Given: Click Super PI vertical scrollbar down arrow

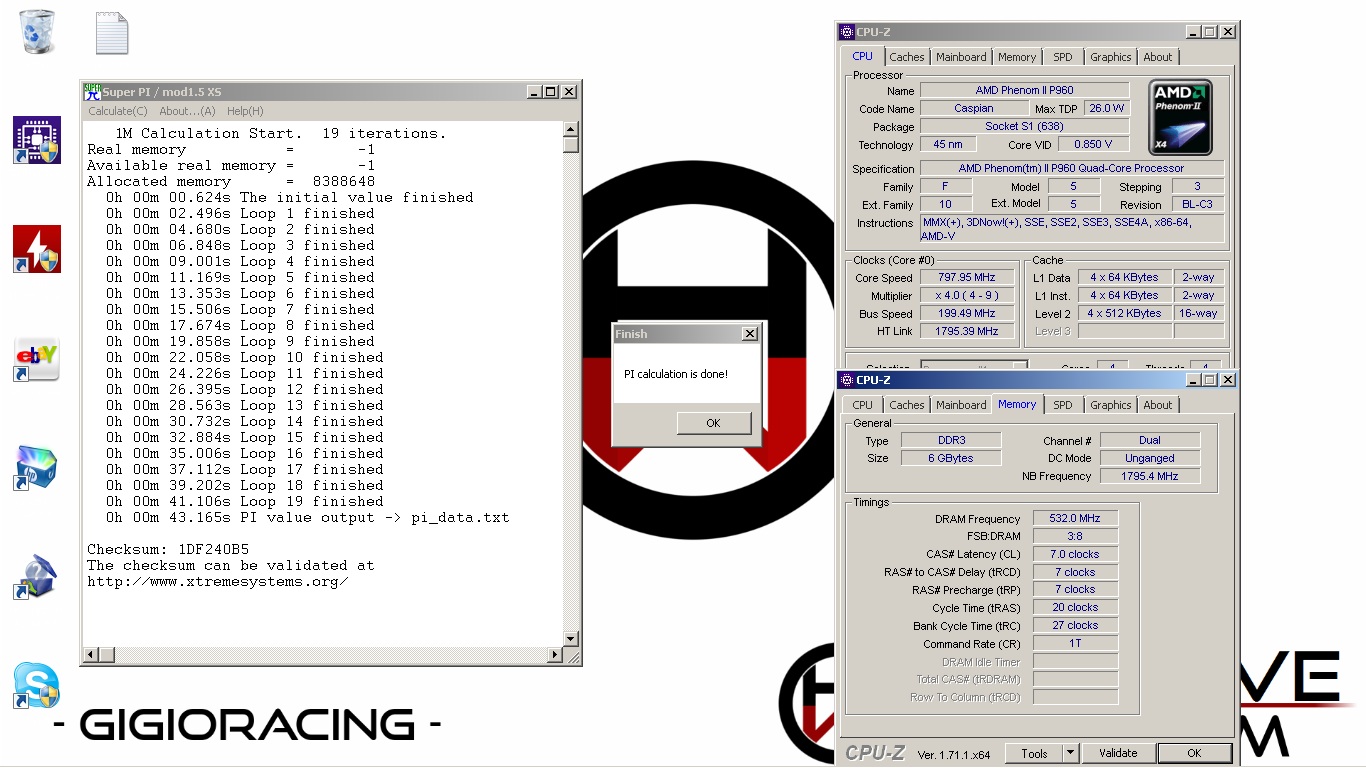Looking at the screenshot, I should click(x=570, y=639).
